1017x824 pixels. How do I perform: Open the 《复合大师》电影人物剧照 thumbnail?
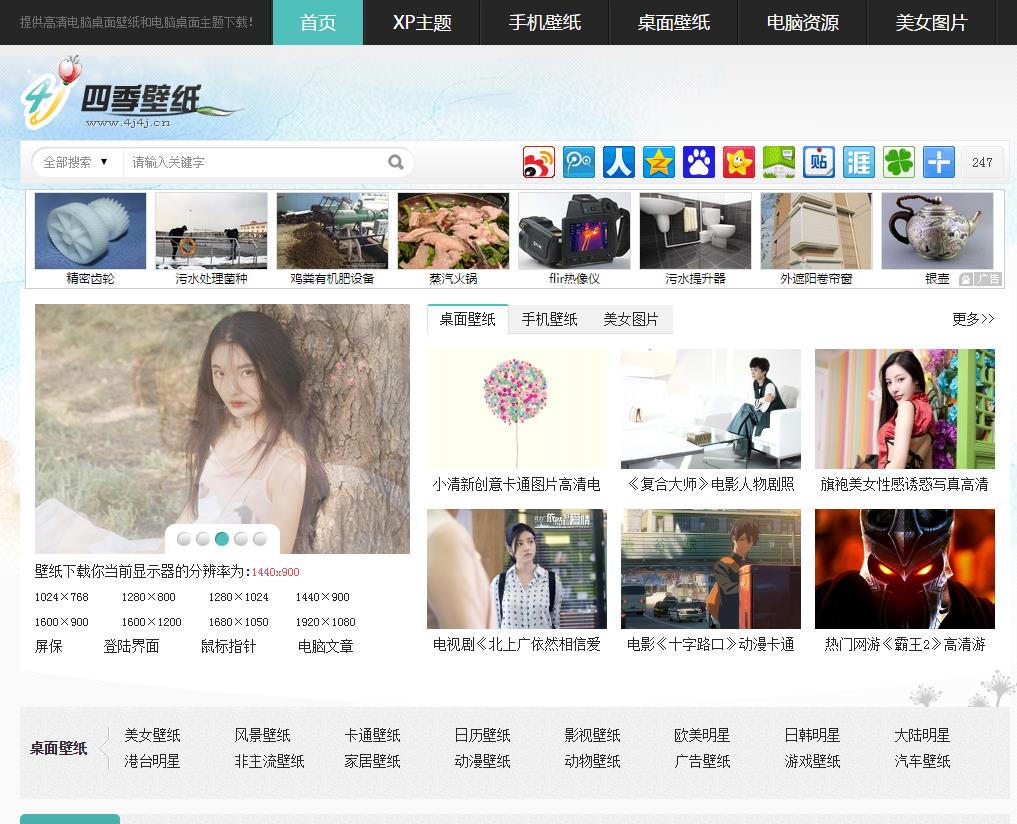tap(711, 409)
